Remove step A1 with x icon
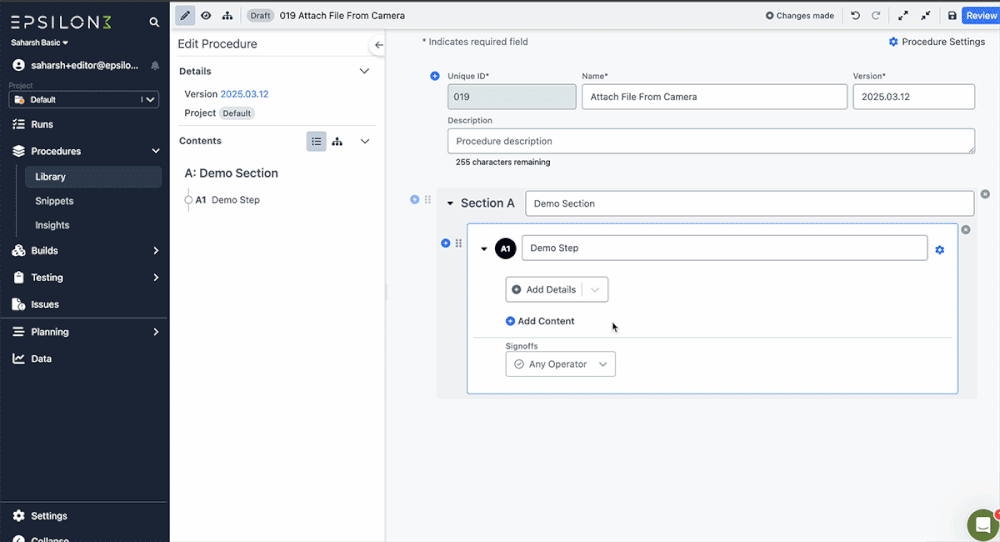Screen dimensions: 1000x542 (966, 230)
